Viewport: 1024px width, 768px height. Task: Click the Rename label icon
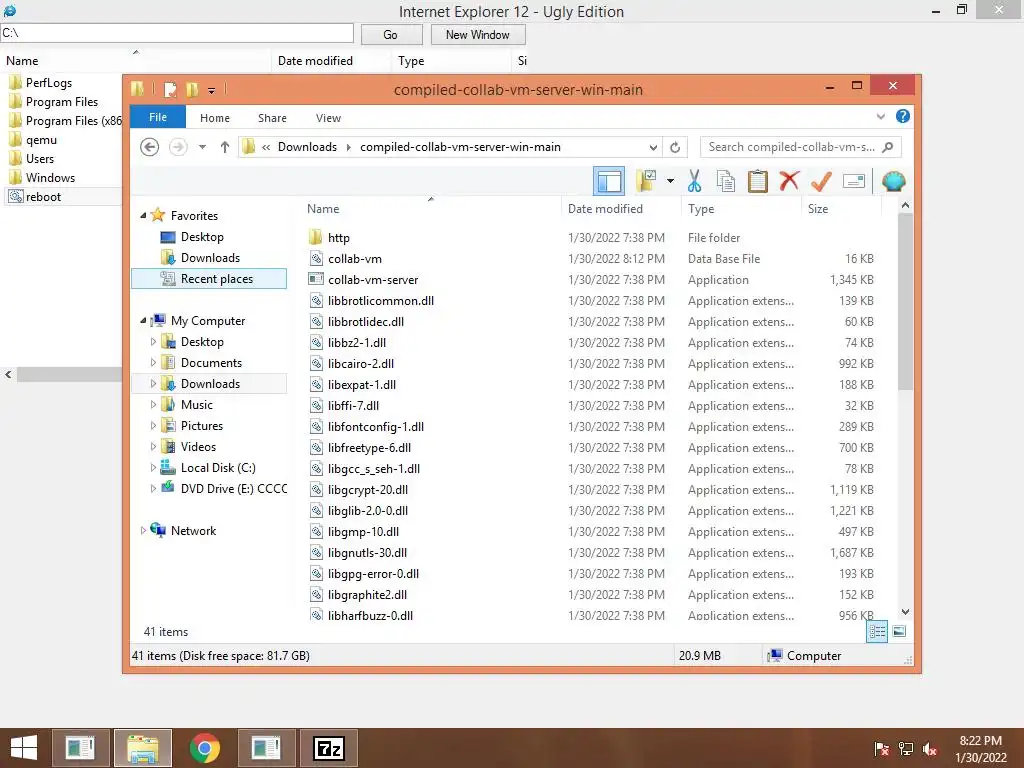[x=854, y=181]
